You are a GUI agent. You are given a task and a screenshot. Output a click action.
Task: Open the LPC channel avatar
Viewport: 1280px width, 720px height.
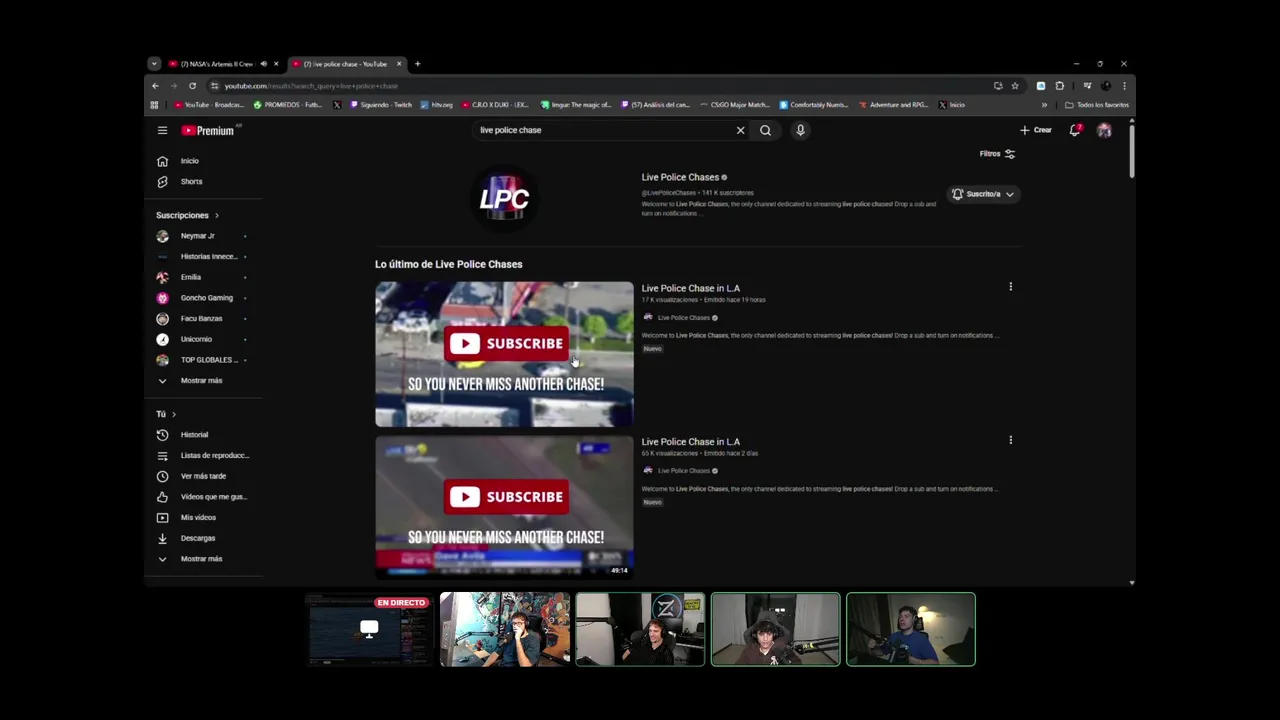click(x=504, y=198)
